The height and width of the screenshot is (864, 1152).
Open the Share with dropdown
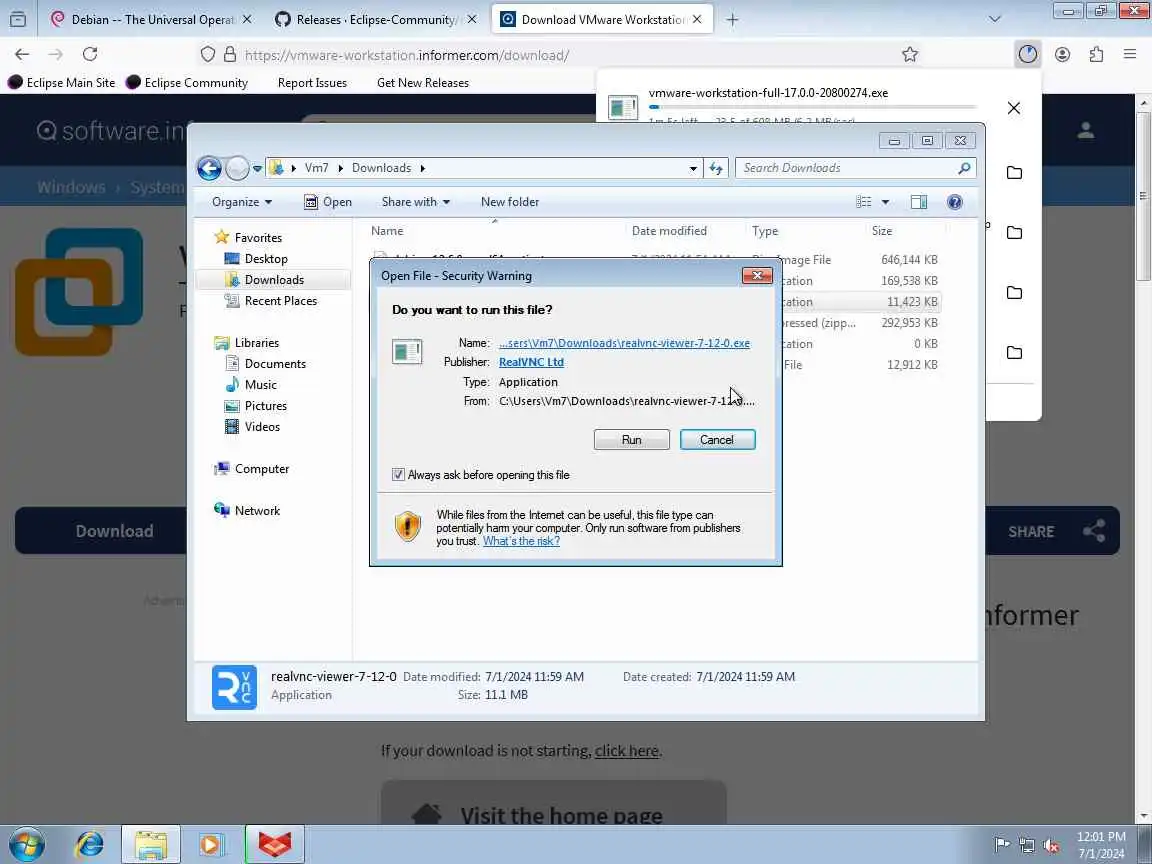coord(415,202)
